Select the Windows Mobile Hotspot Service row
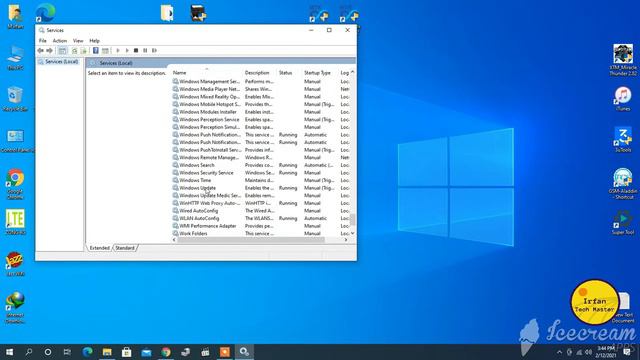The width and height of the screenshot is (640, 360). click(261, 104)
